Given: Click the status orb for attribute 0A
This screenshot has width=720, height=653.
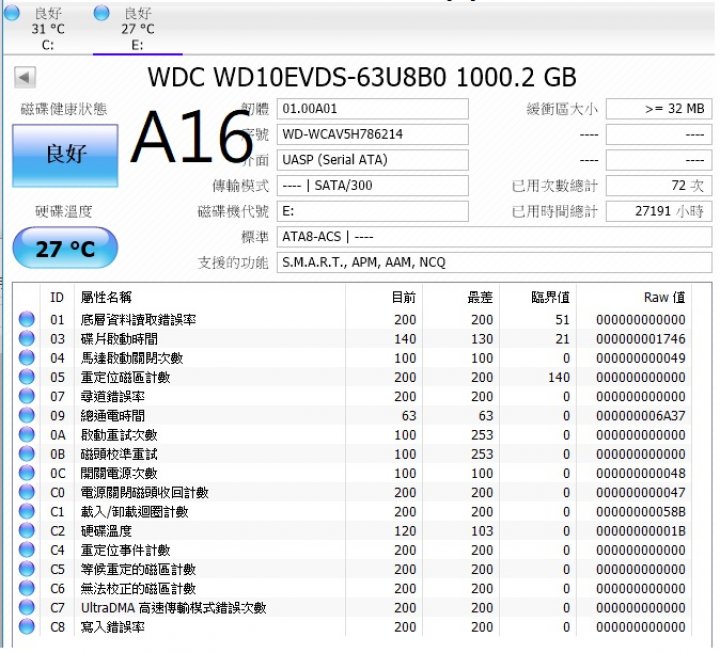Looking at the screenshot, I should coord(27,434).
